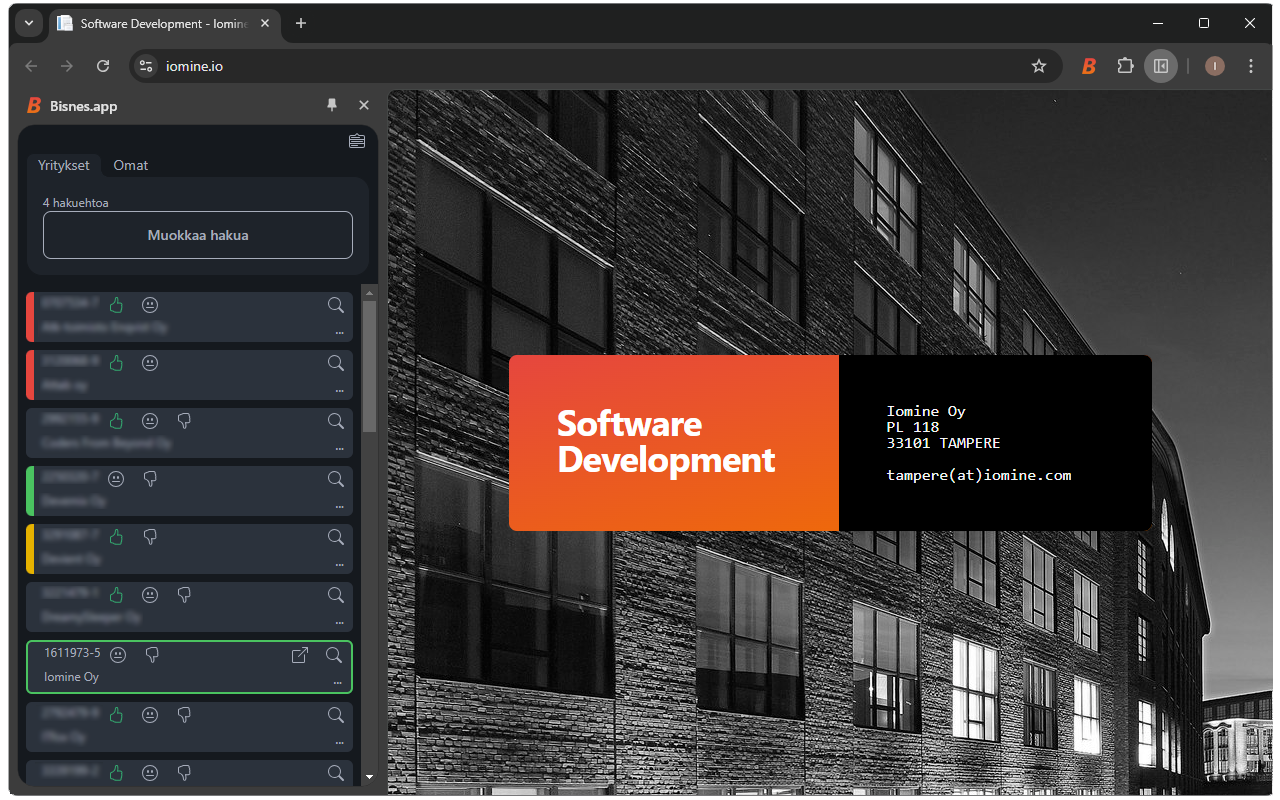Viewport: 1280px width, 800px height.
Task: Select the Yritykset tab
Action: (64, 165)
